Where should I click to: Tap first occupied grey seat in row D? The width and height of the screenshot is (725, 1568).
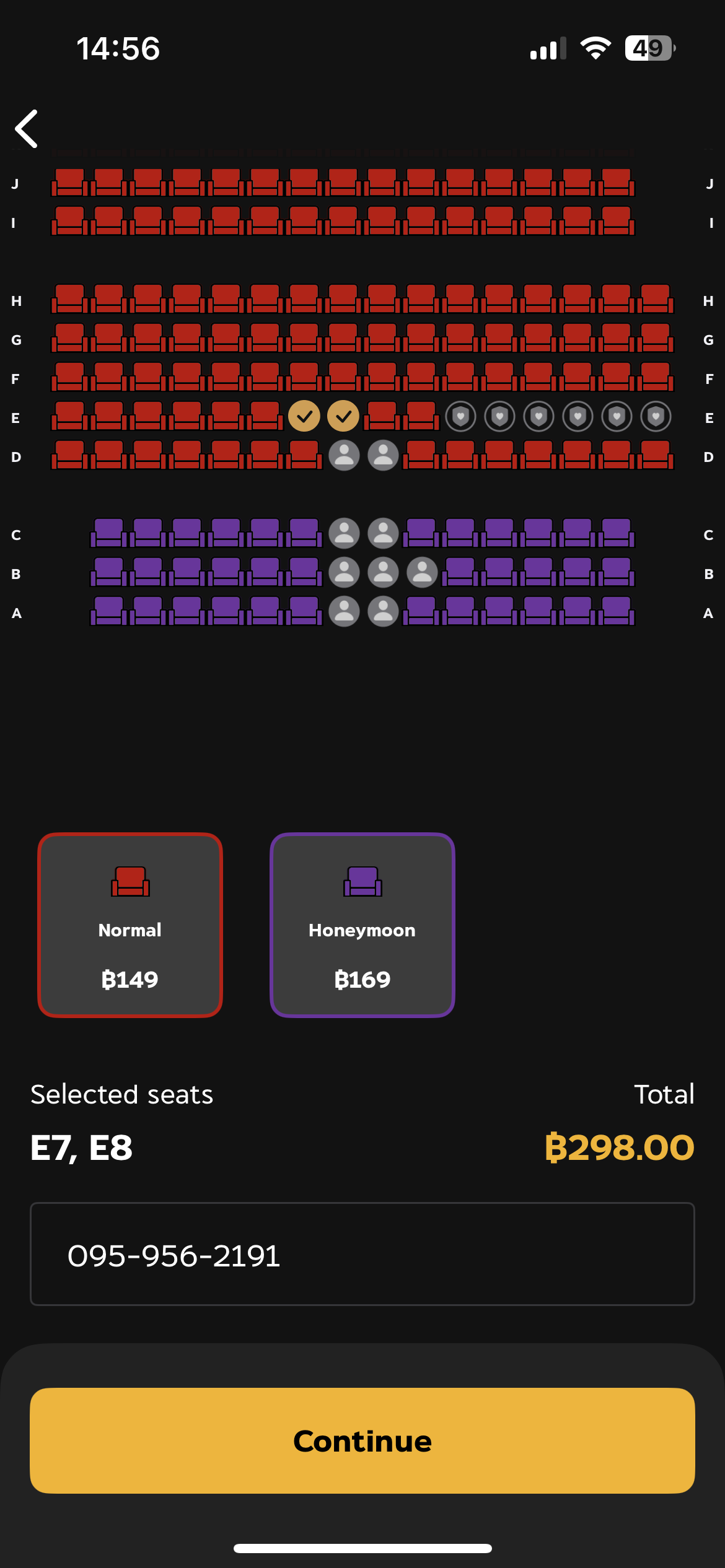(x=344, y=456)
